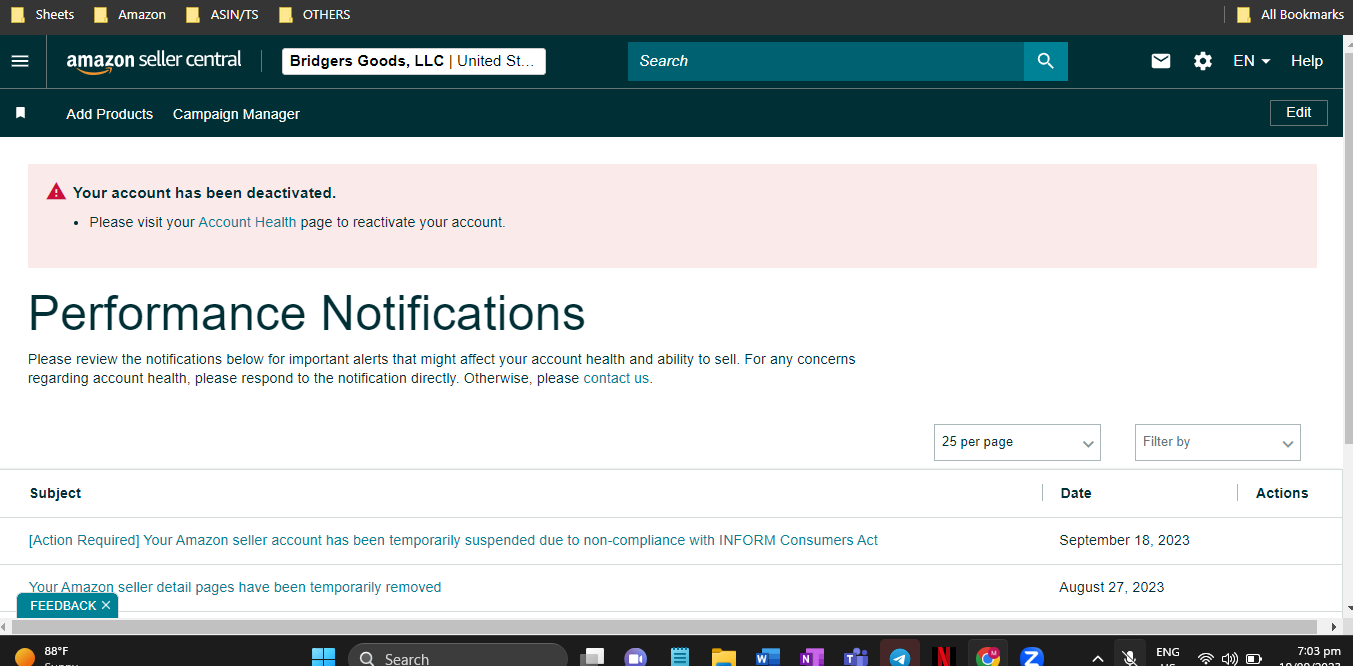1353x666 pixels.
Task: Switch to Chrome in the taskbar
Action: [x=988, y=657]
